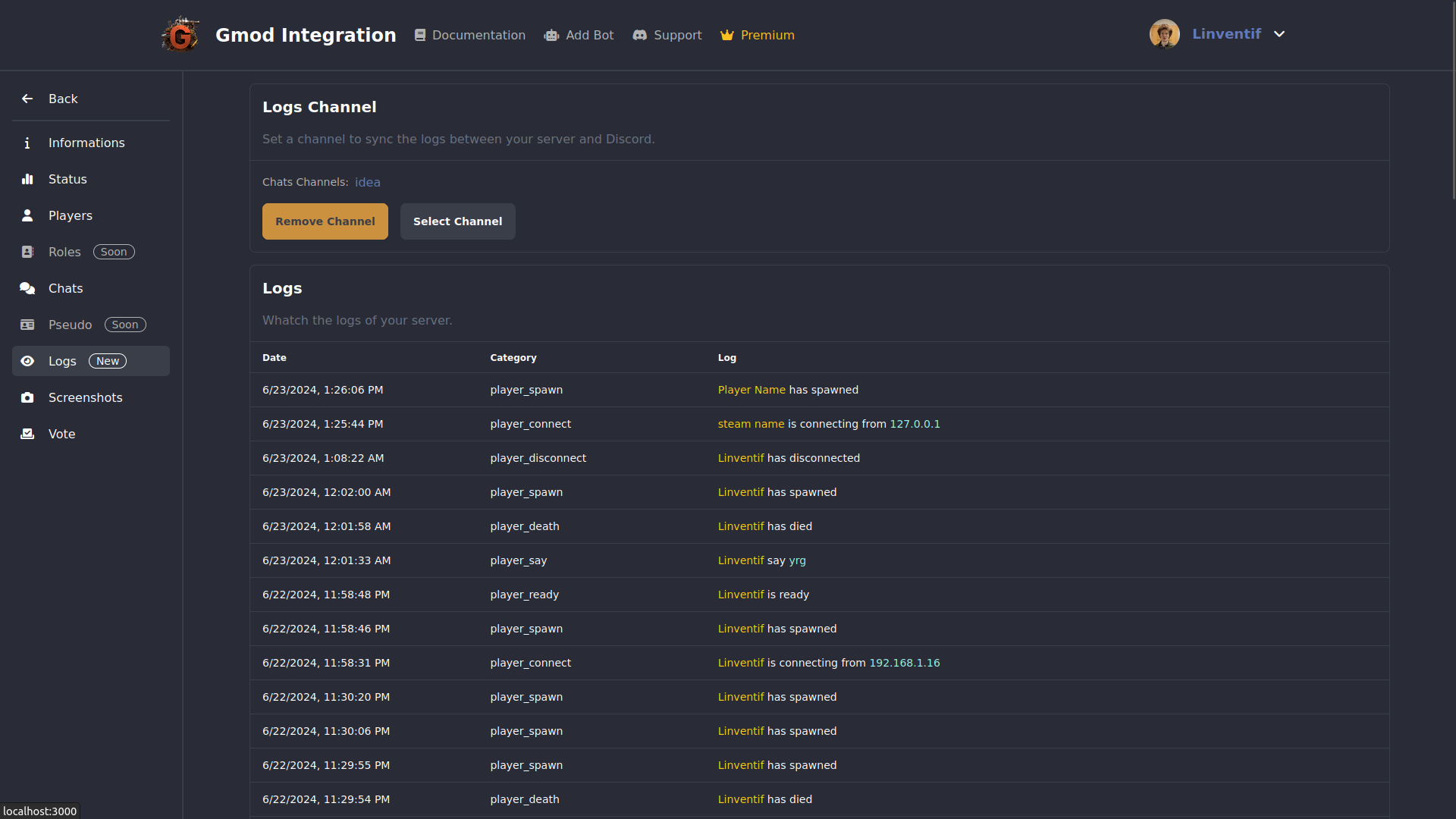Expand the user account chevron
This screenshot has width=1456, height=819.
(x=1279, y=34)
